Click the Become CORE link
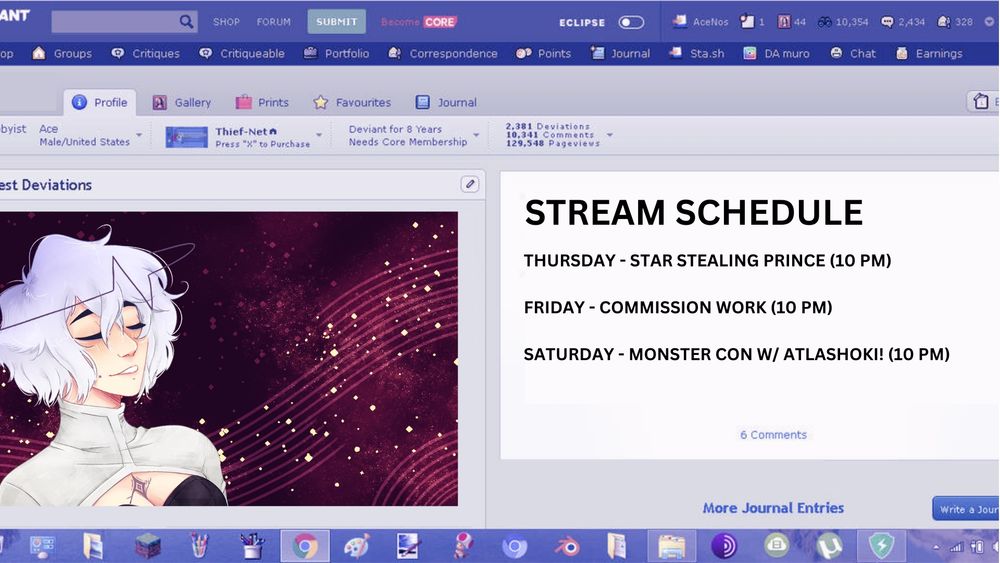1000x563 pixels. (x=419, y=22)
